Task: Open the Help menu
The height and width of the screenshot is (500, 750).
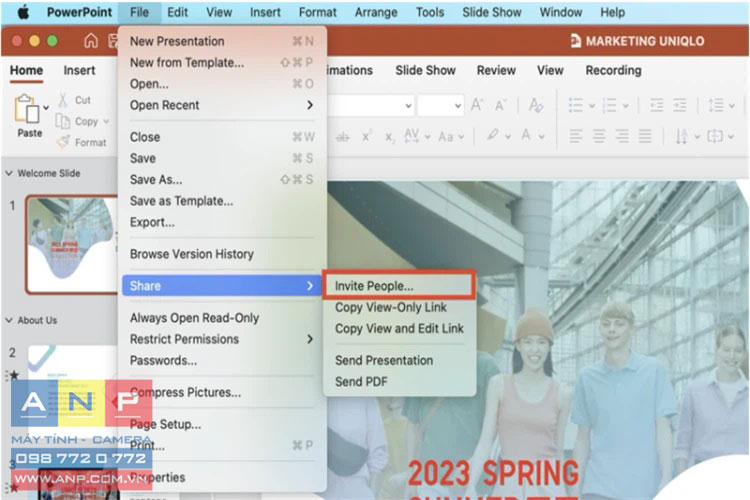Action: click(x=613, y=12)
